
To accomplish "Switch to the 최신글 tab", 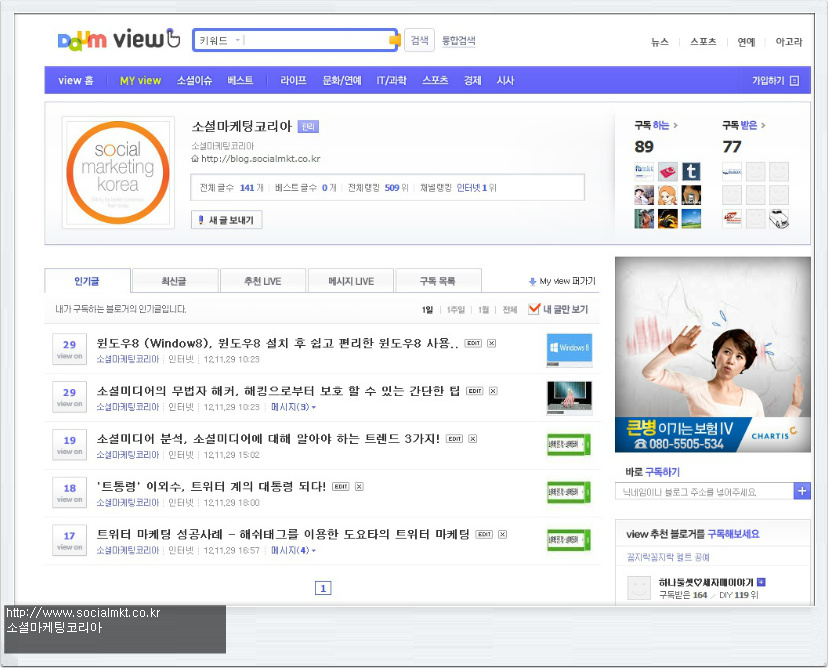I will [x=175, y=280].
